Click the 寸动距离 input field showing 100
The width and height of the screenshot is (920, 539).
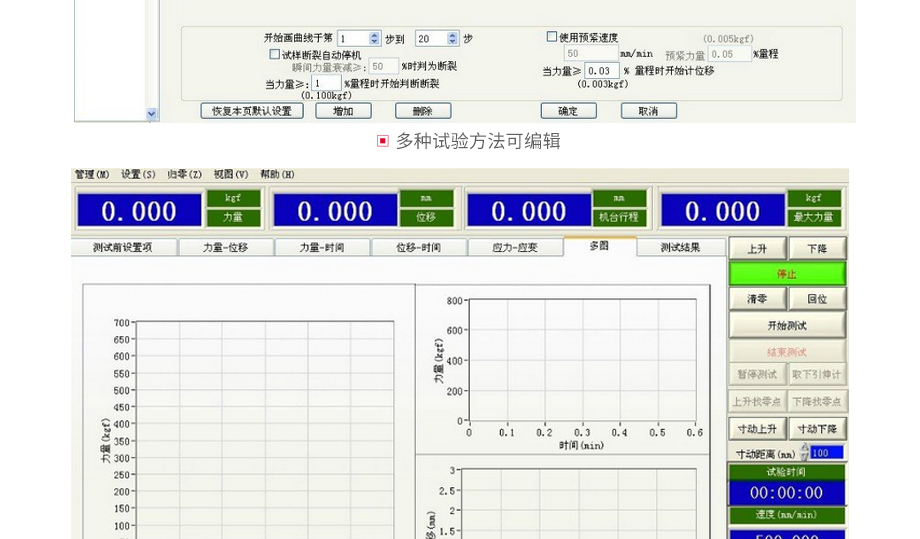pos(826,453)
